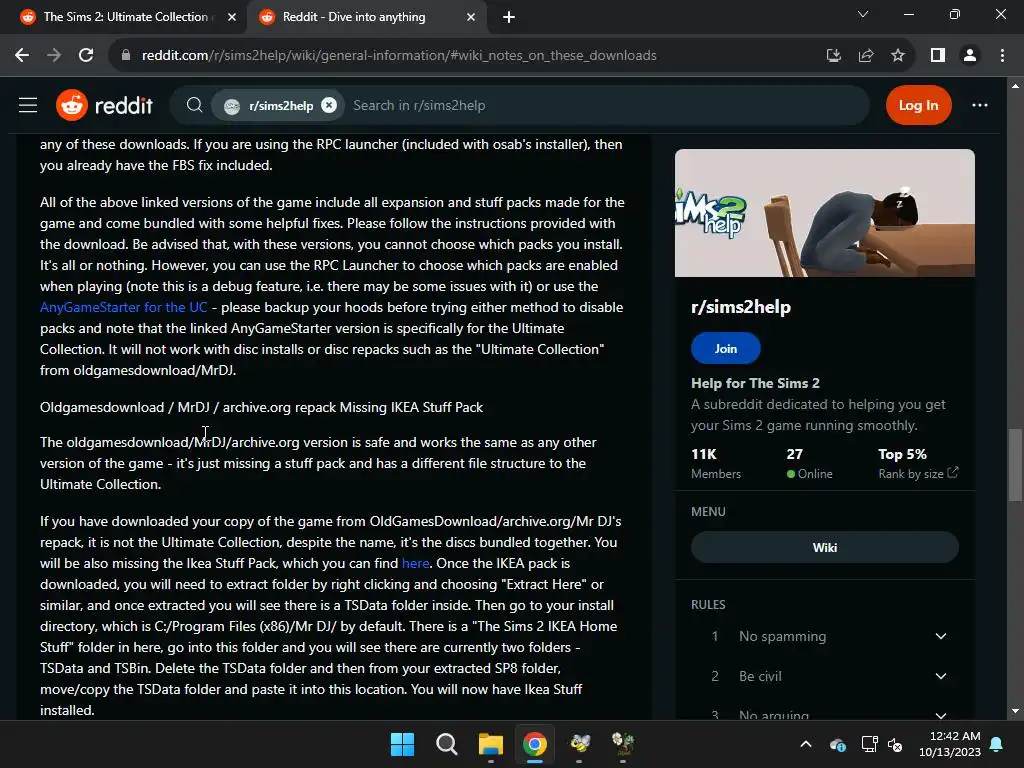The width and height of the screenshot is (1024, 768).
Task: Open notifications bell icon
Action: point(997,744)
